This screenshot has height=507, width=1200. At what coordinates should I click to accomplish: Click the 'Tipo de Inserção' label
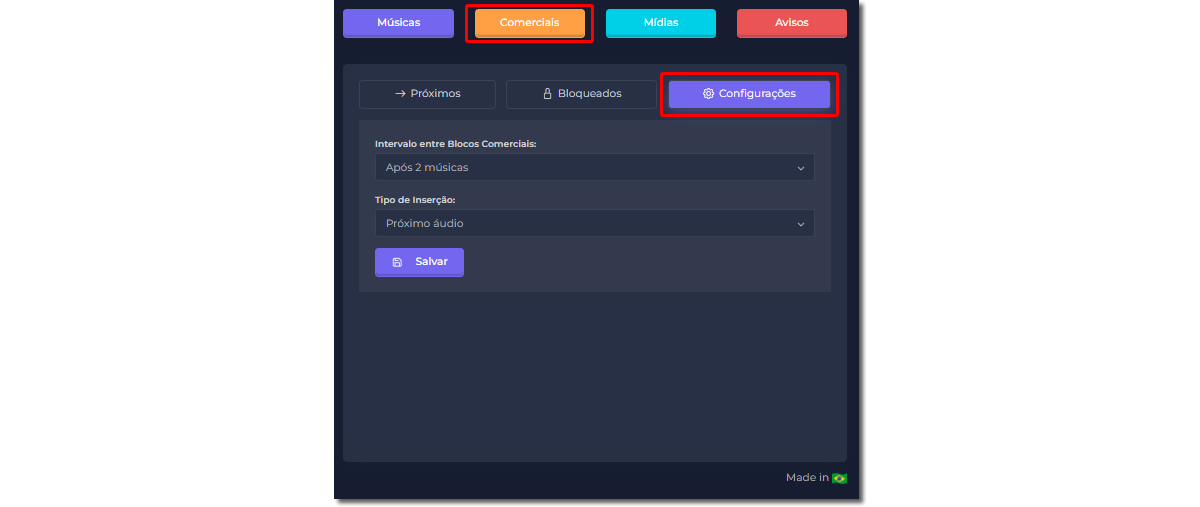415,200
